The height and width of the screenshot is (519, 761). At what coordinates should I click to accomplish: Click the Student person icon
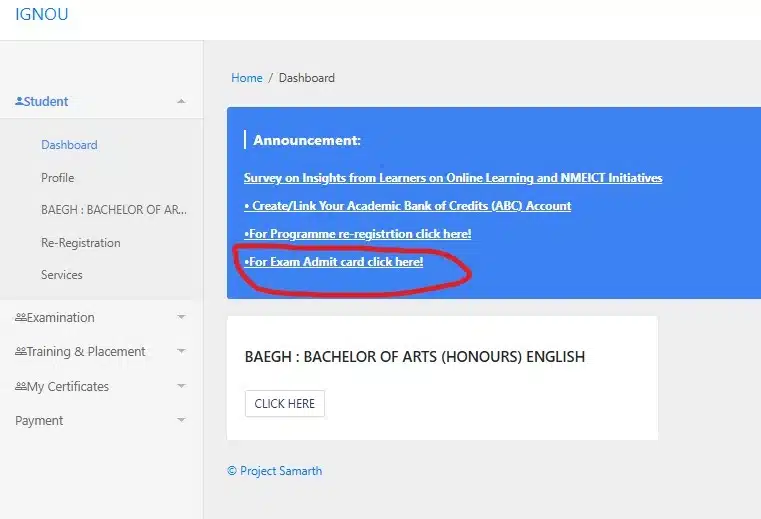[19, 101]
